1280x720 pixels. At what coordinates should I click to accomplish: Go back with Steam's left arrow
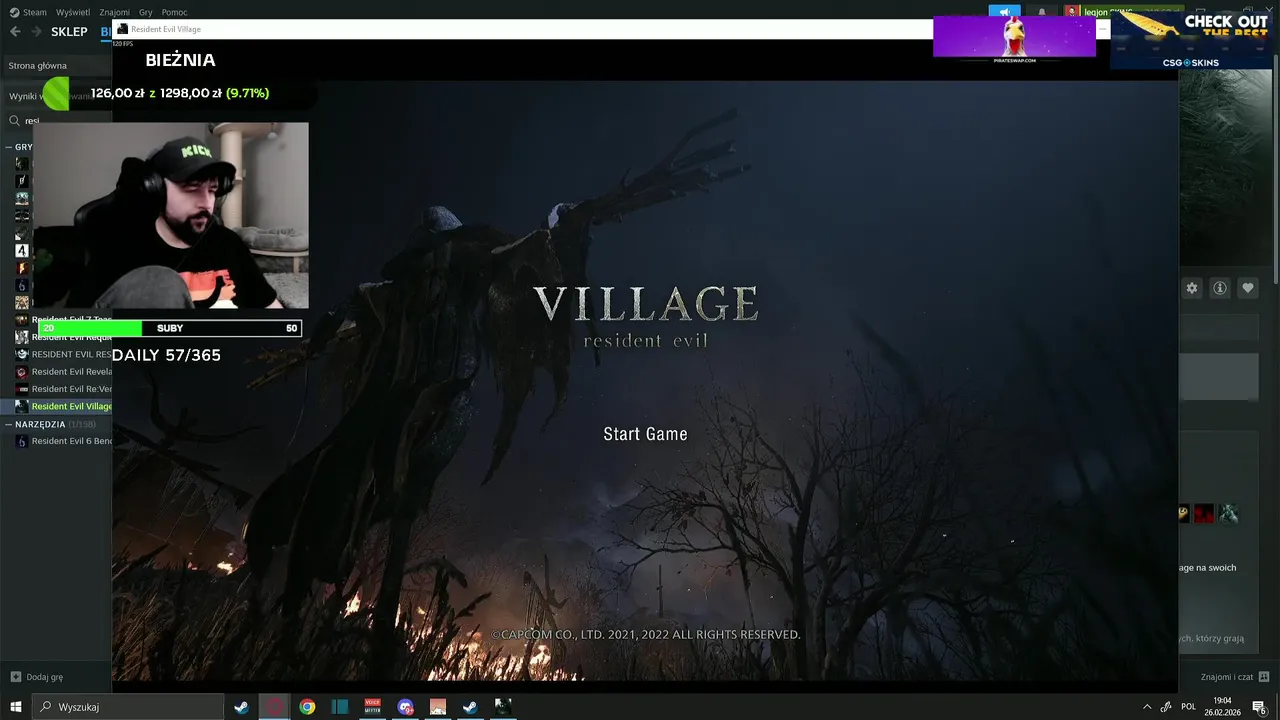15,32
